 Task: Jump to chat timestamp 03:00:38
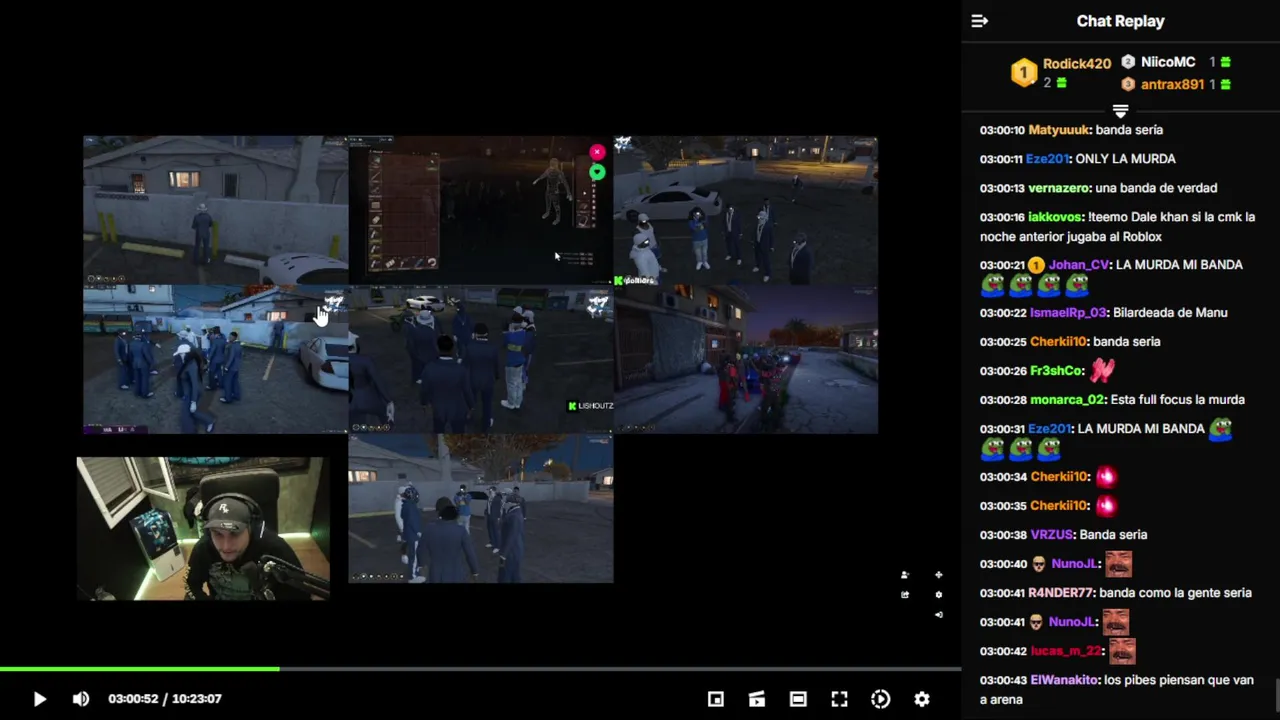pos(1002,535)
